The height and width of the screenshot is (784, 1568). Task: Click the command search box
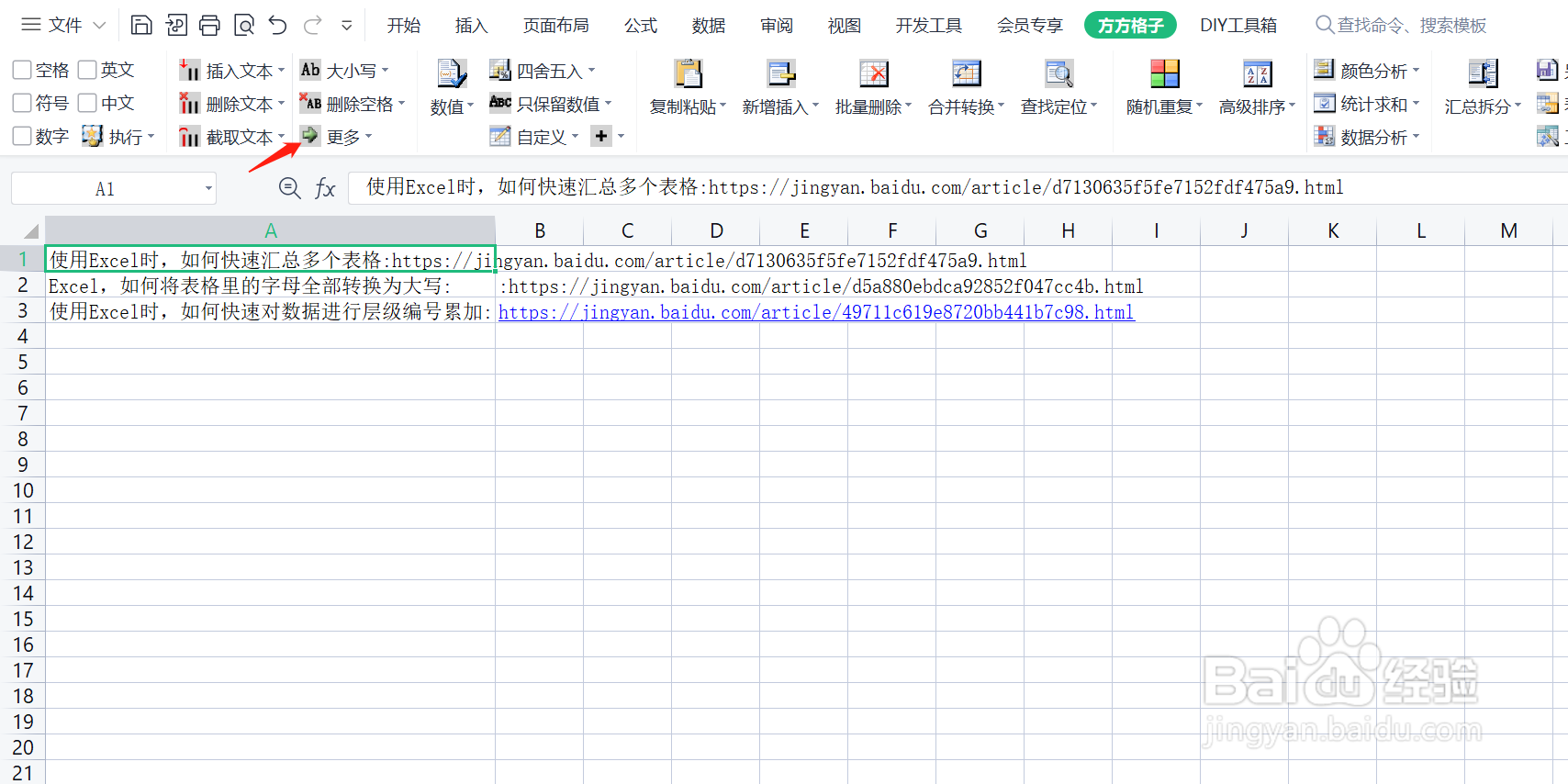click(x=1401, y=26)
